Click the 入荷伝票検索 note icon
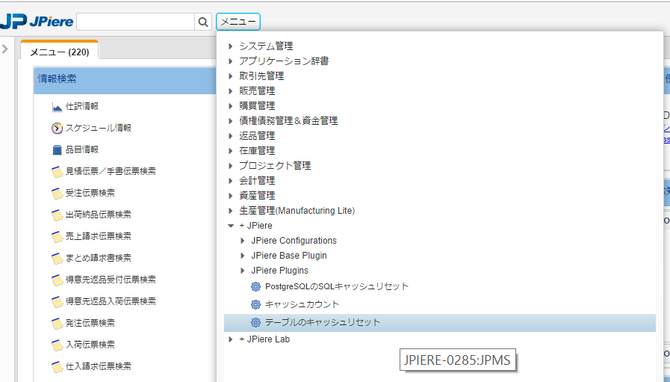This screenshot has height=382, width=670. [x=57, y=345]
